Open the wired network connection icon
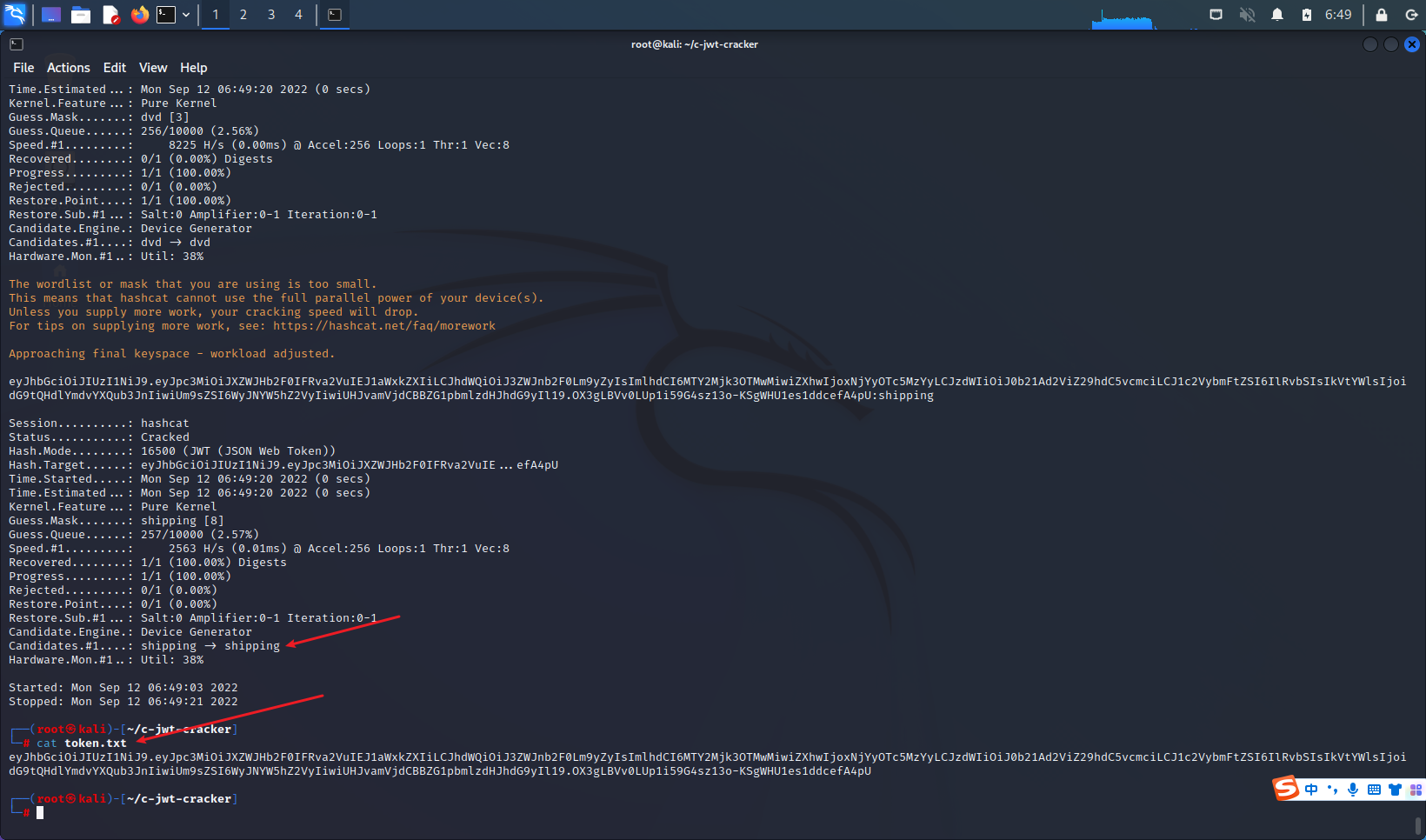Image resolution: width=1426 pixels, height=840 pixels. (1216, 15)
